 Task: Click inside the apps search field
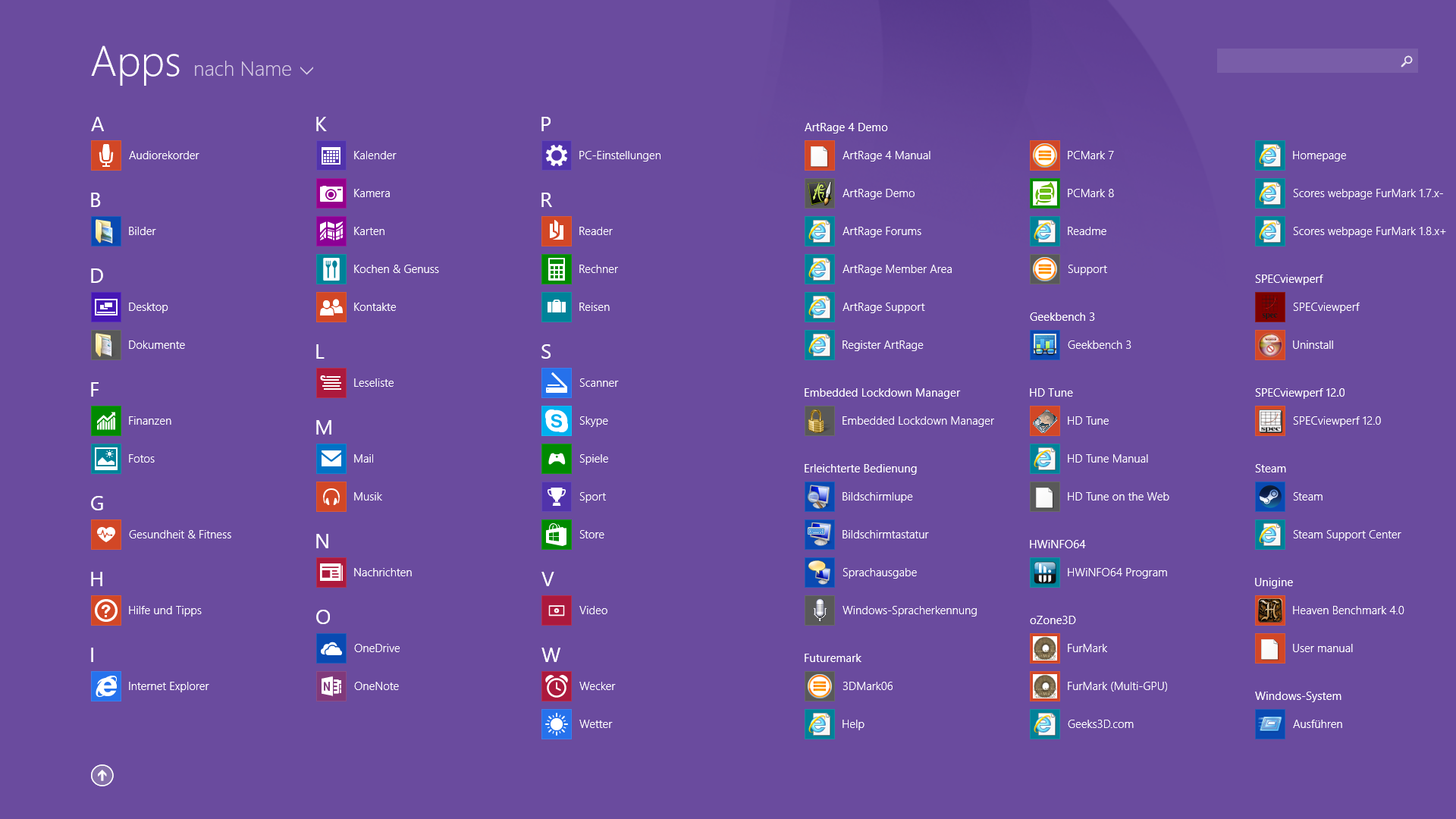(x=1304, y=61)
